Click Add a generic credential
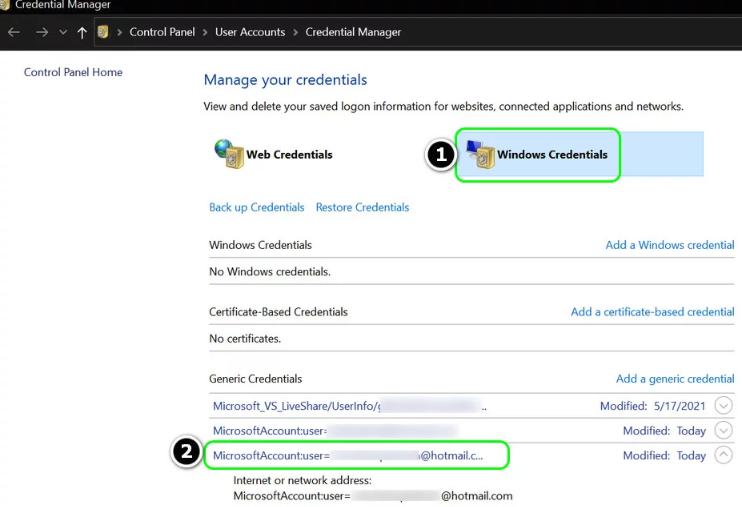 [675, 379]
